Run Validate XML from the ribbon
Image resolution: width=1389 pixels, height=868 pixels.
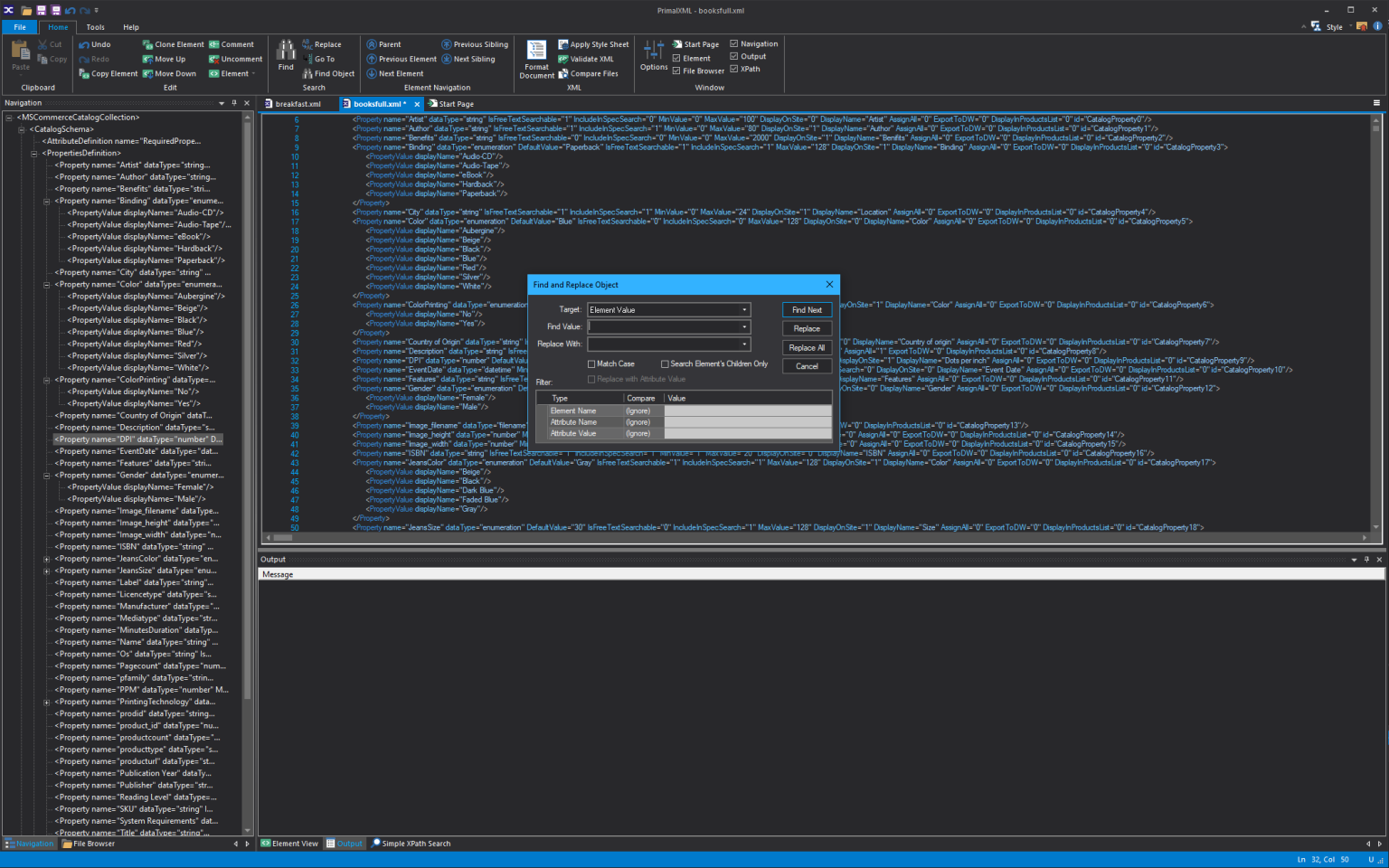pyautogui.click(x=592, y=58)
